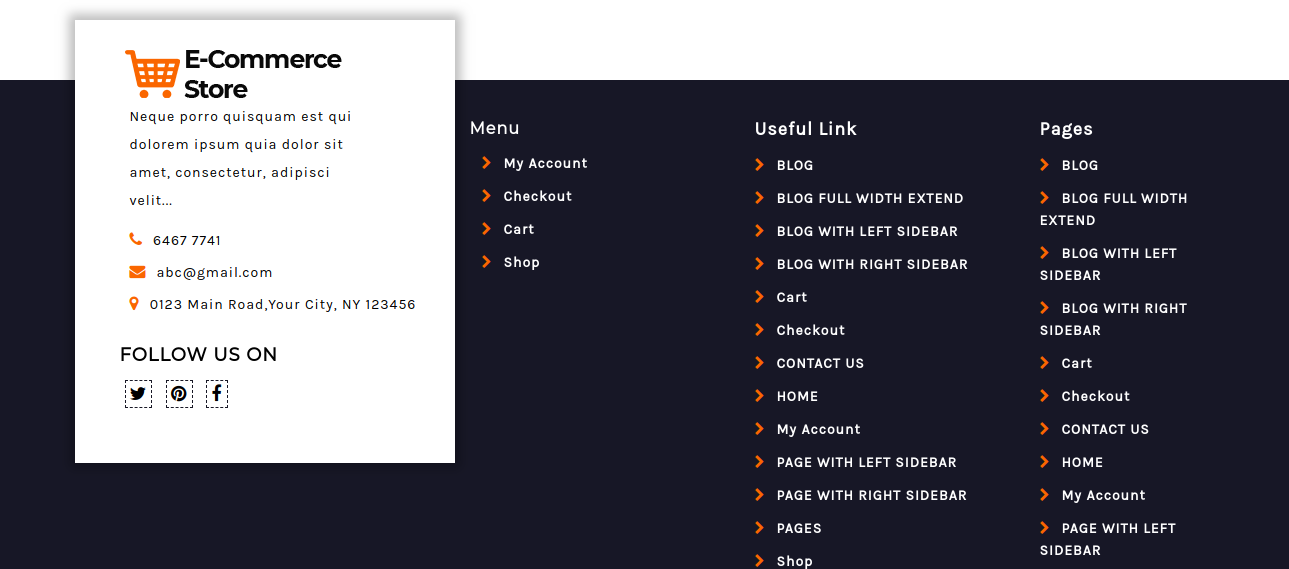Open My Account in the Menu column
The height and width of the screenshot is (569, 1289).
(x=545, y=163)
